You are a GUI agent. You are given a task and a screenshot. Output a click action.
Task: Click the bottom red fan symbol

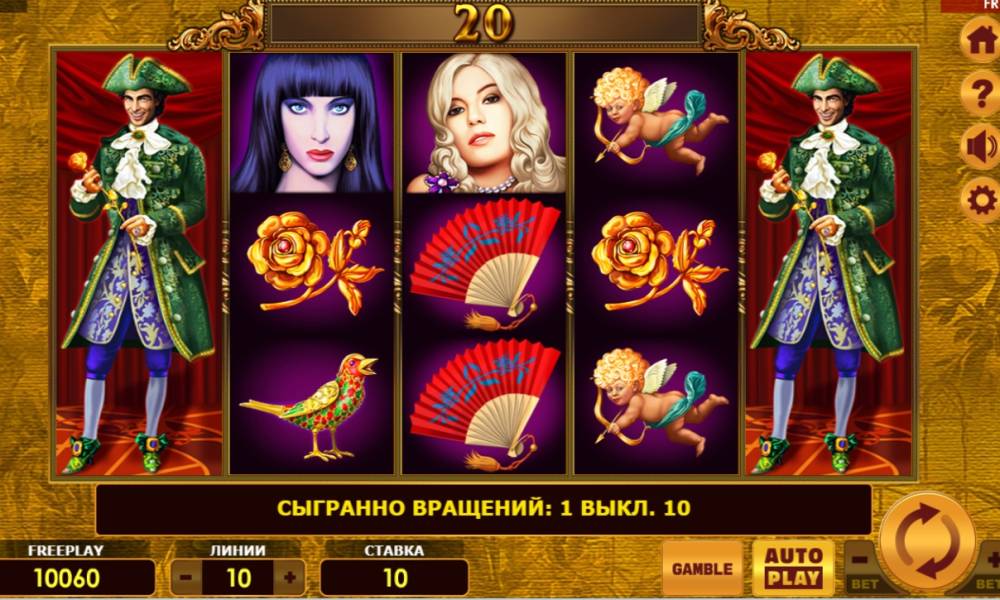(x=484, y=404)
